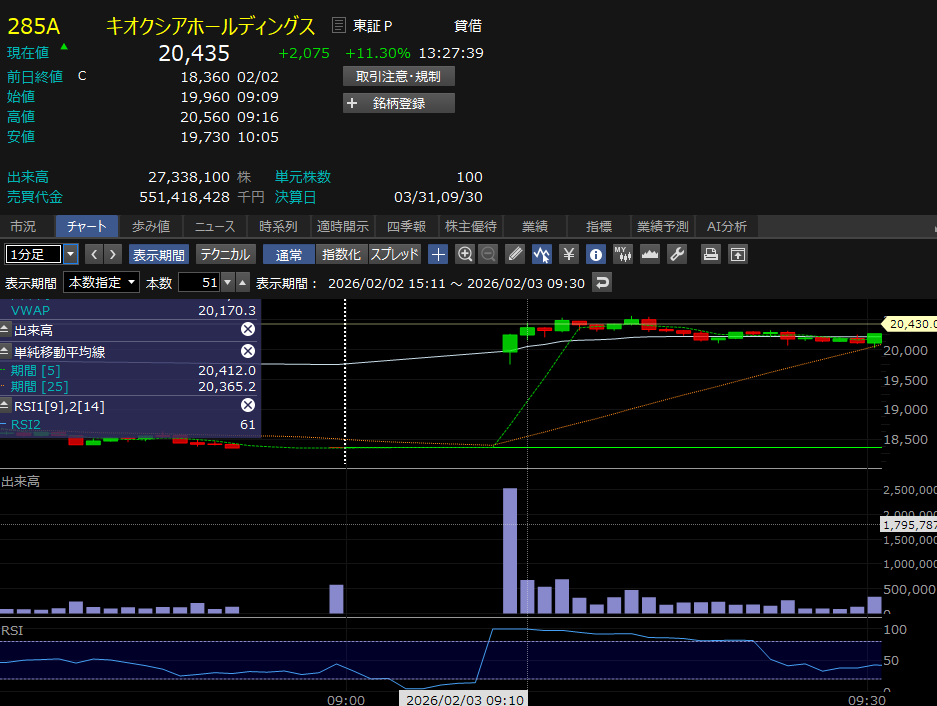Open the wrench chart settings
Screen dimensions: 937x706
pos(677,254)
